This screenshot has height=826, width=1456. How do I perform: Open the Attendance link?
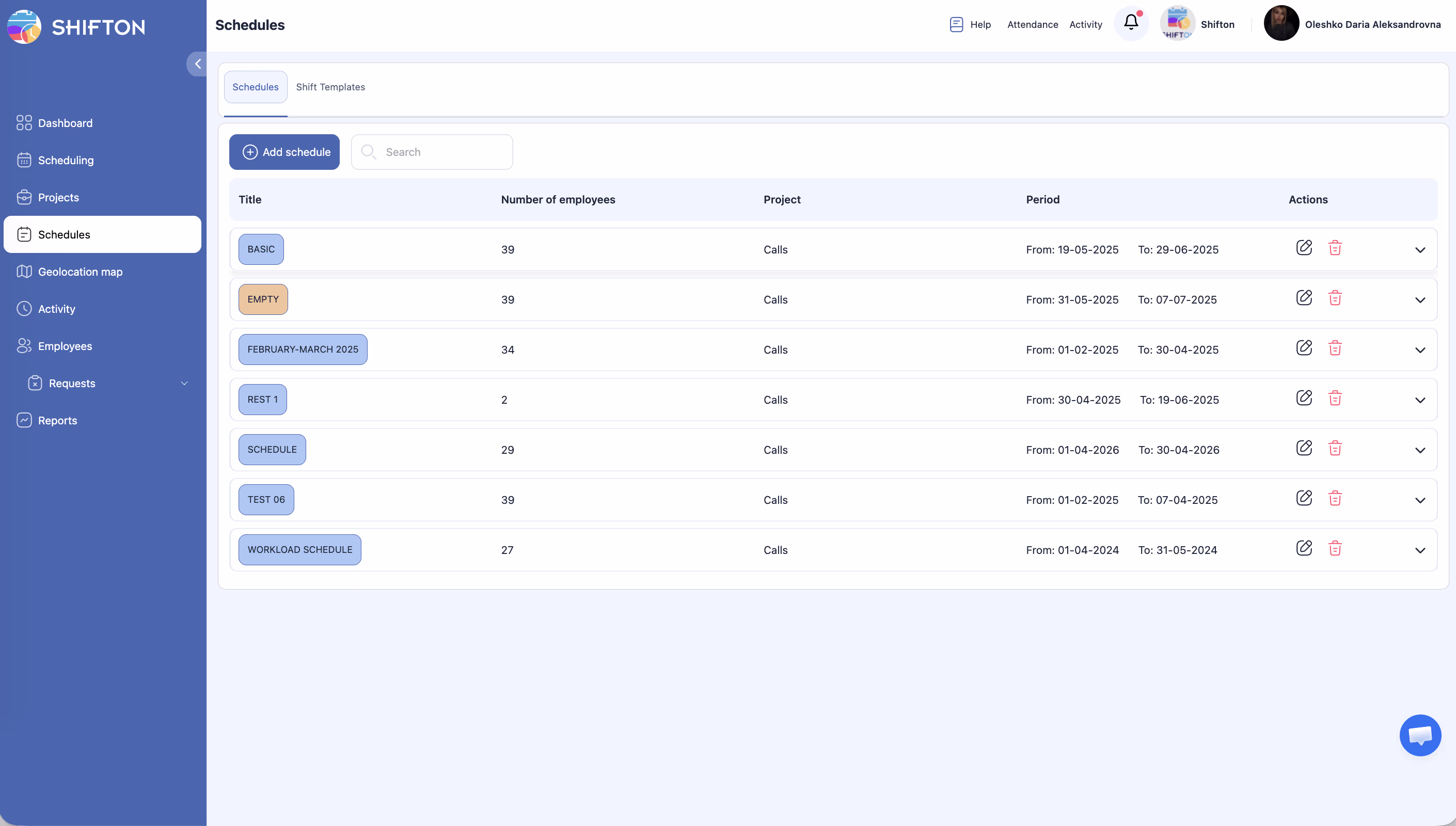pos(1032,24)
